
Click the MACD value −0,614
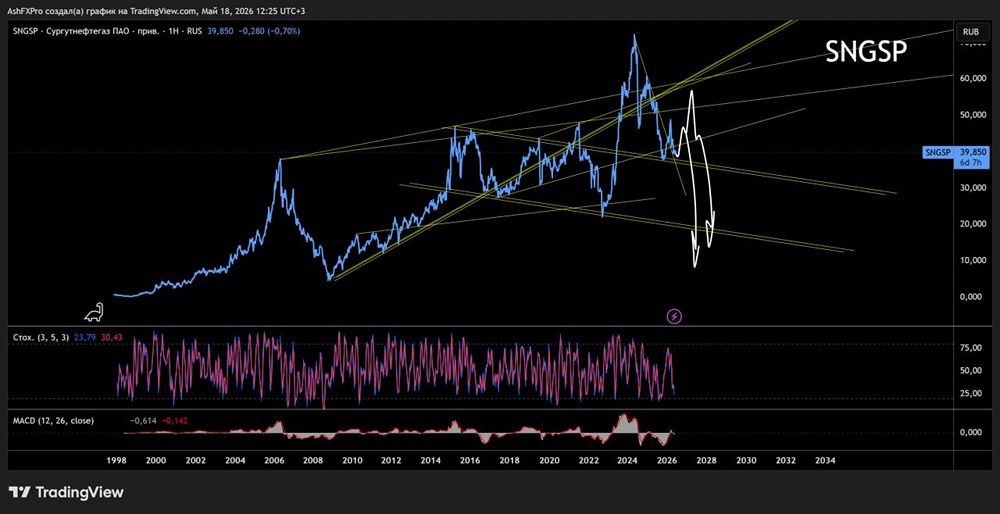[x=142, y=421]
